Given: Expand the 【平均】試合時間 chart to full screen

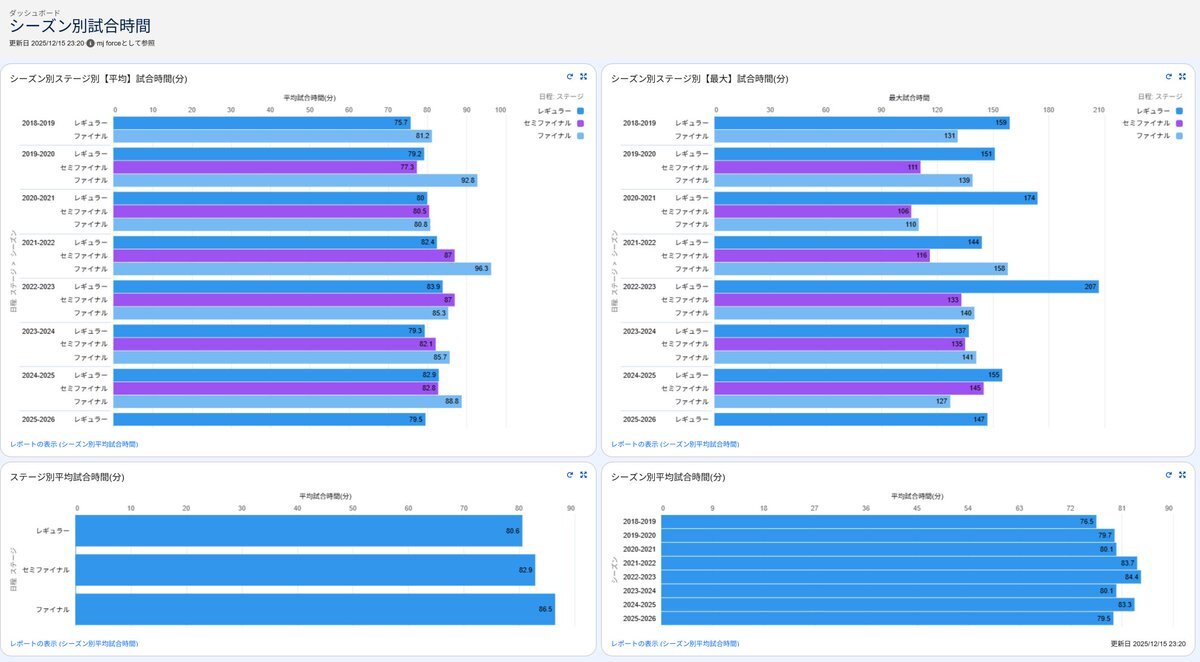Looking at the screenshot, I should point(583,76).
